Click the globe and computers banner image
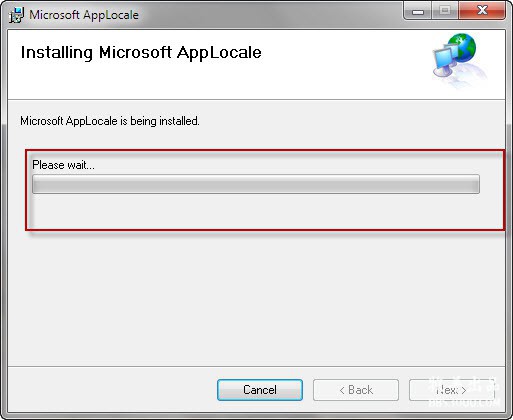The image size is (513, 420). [460, 60]
